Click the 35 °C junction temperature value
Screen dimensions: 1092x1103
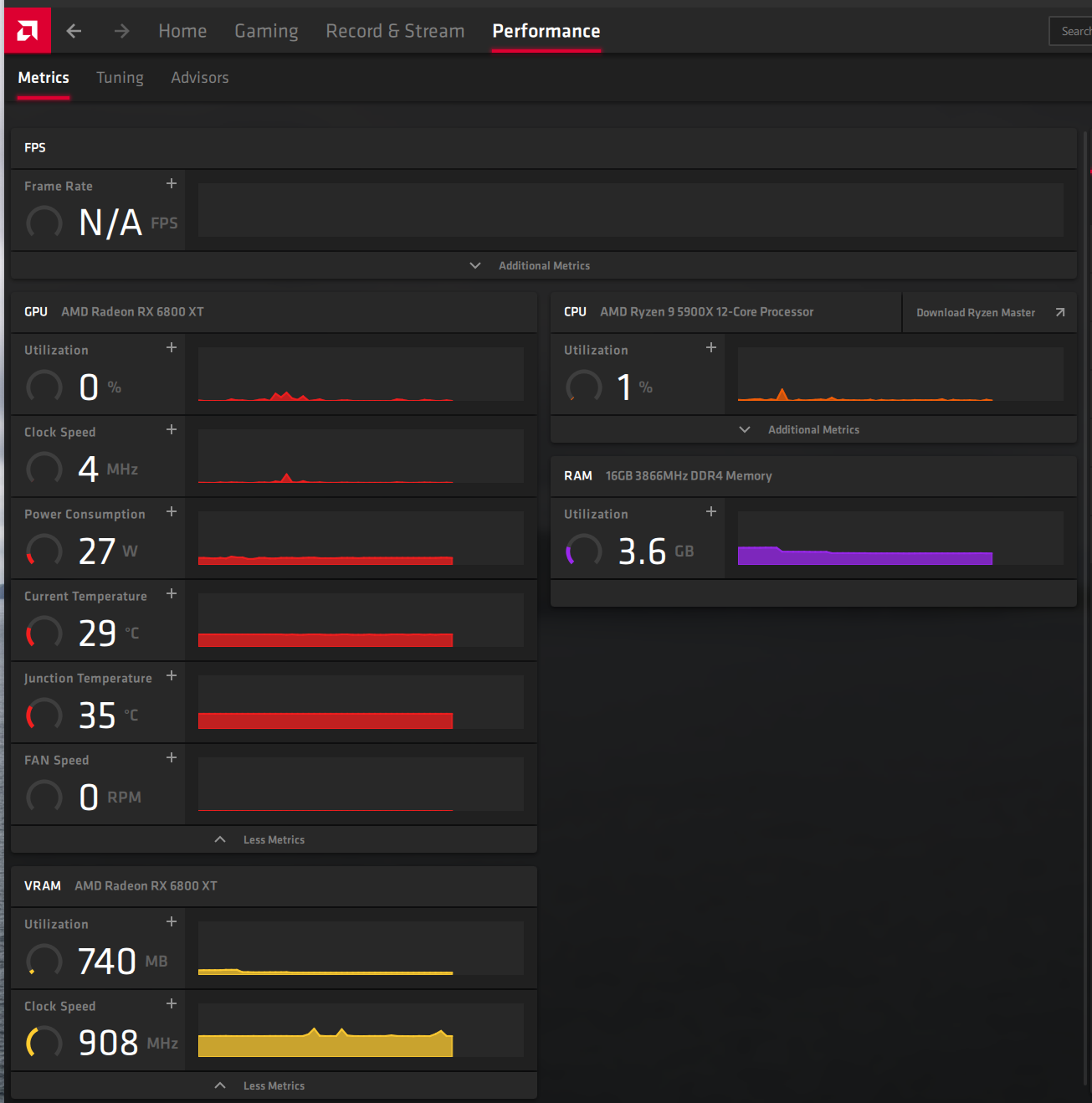[x=109, y=715]
